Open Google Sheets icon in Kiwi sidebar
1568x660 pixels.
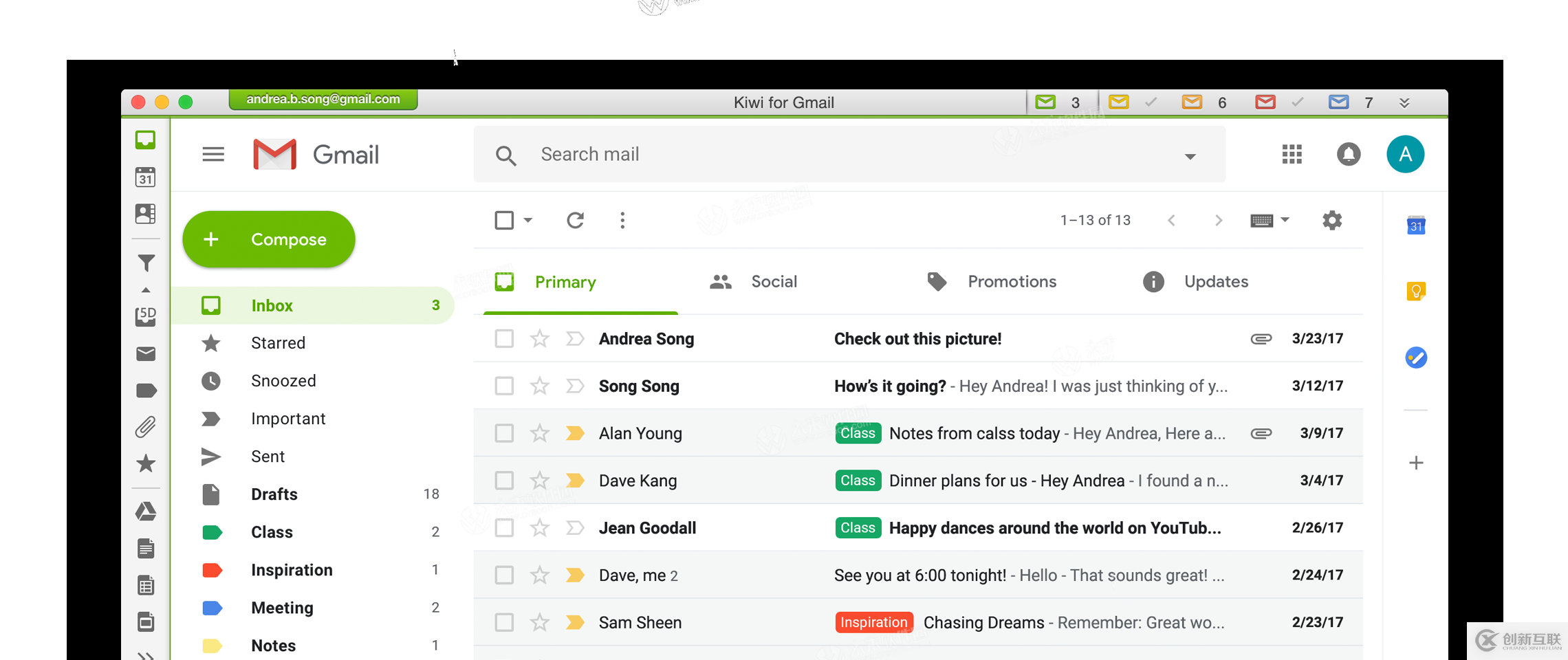146,586
